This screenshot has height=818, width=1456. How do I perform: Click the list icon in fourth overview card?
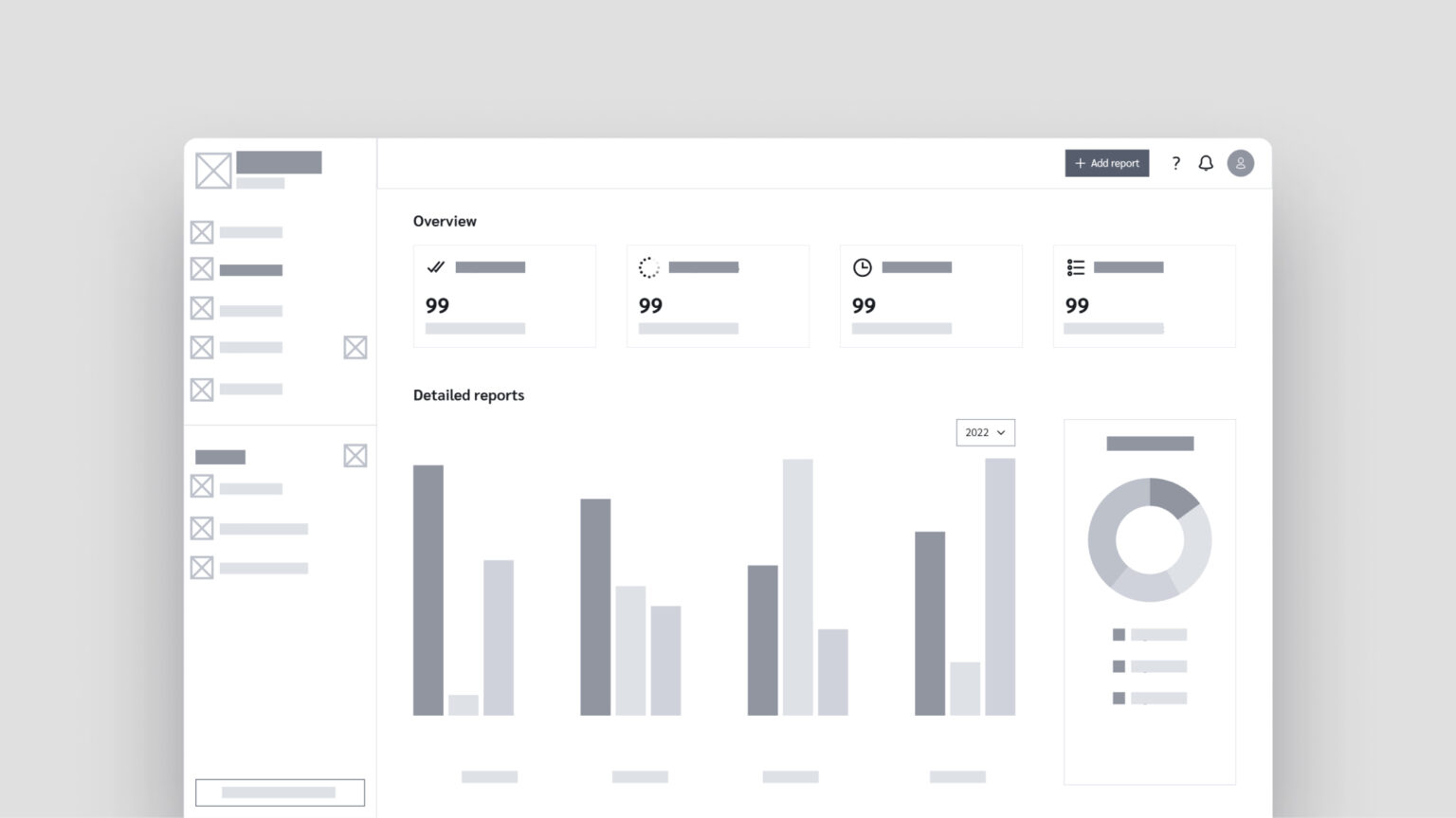tap(1075, 267)
